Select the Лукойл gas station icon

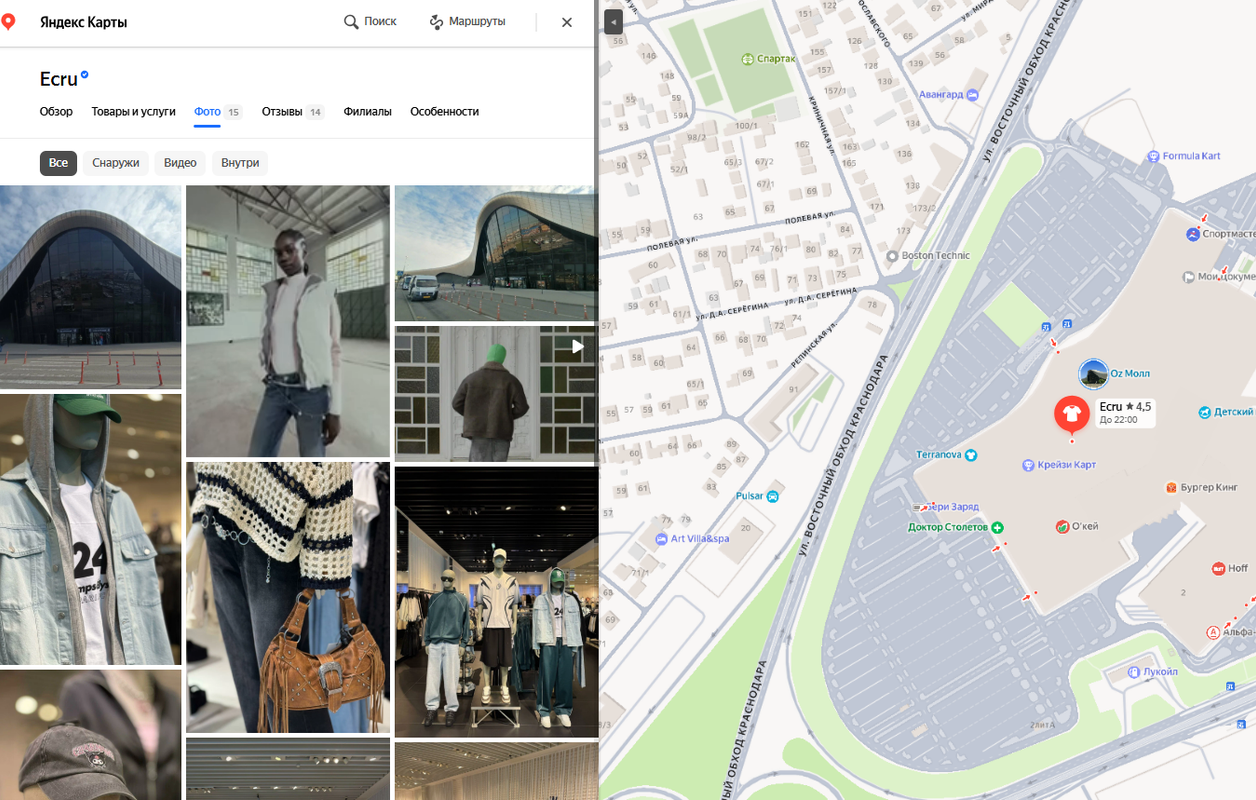click(1134, 672)
